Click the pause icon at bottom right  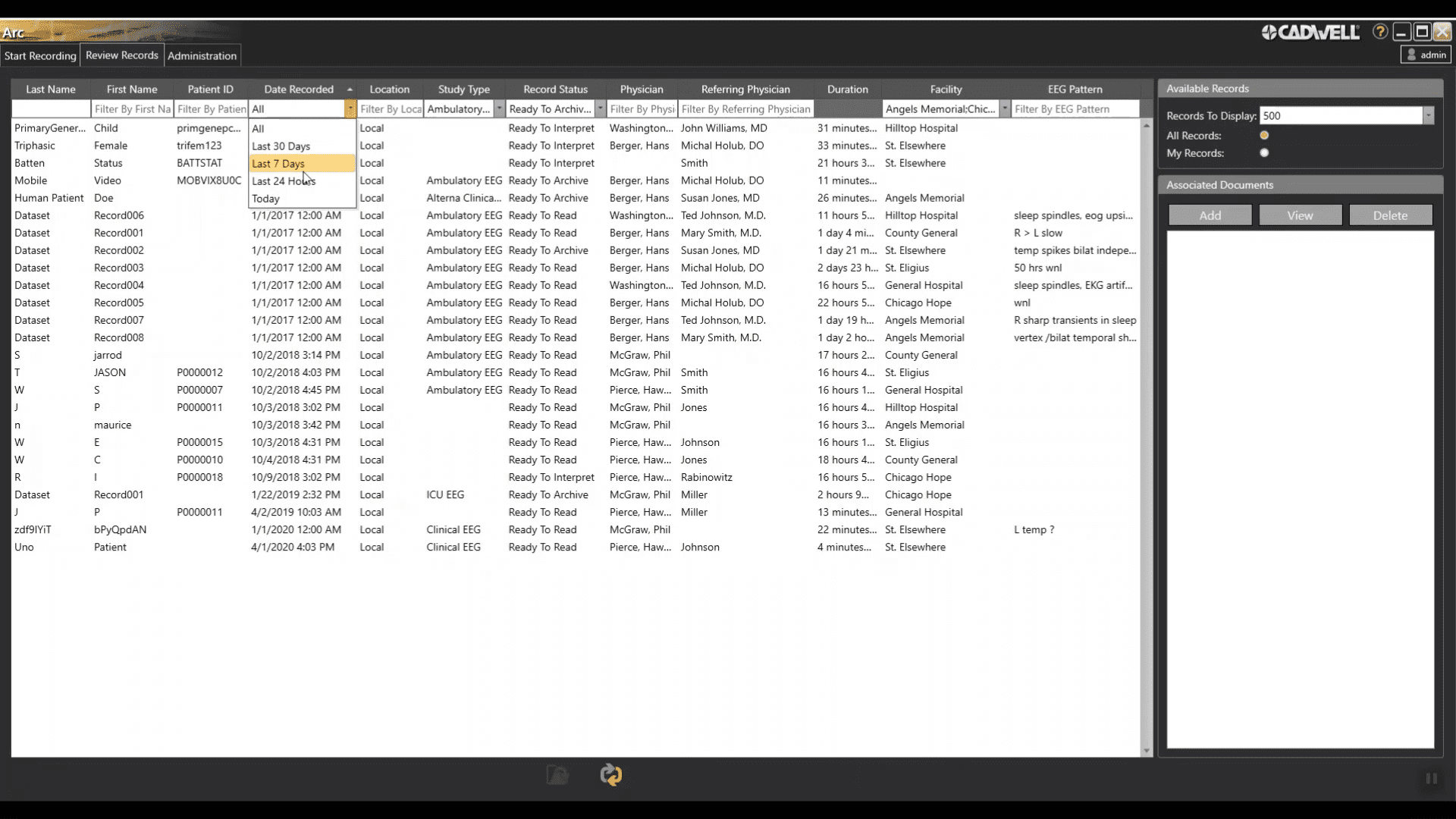[x=1431, y=779]
